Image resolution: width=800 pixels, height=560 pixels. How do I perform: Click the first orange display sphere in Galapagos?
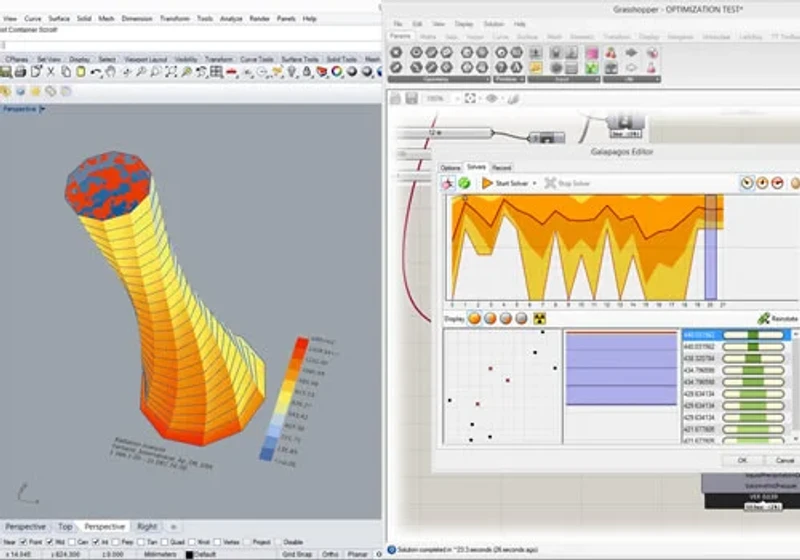coord(474,319)
